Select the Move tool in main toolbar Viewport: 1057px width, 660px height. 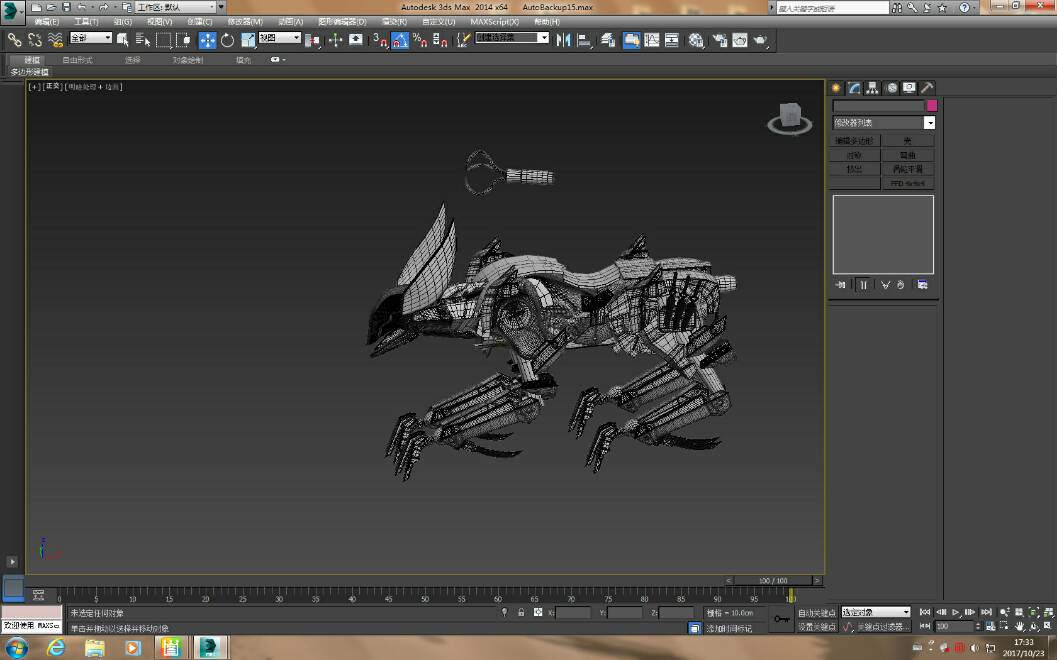pyautogui.click(x=207, y=40)
